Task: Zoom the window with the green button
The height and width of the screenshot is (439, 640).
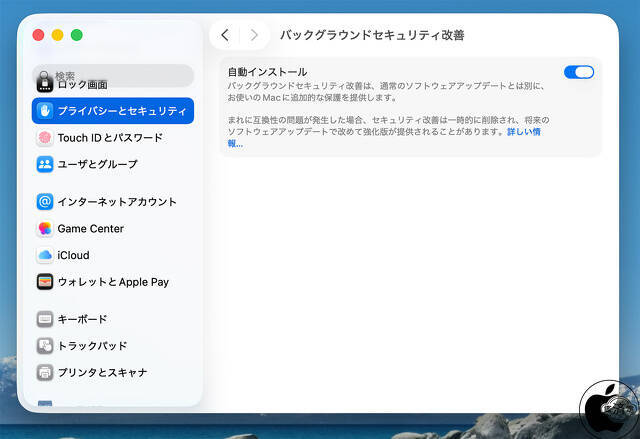Action: coord(77,35)
